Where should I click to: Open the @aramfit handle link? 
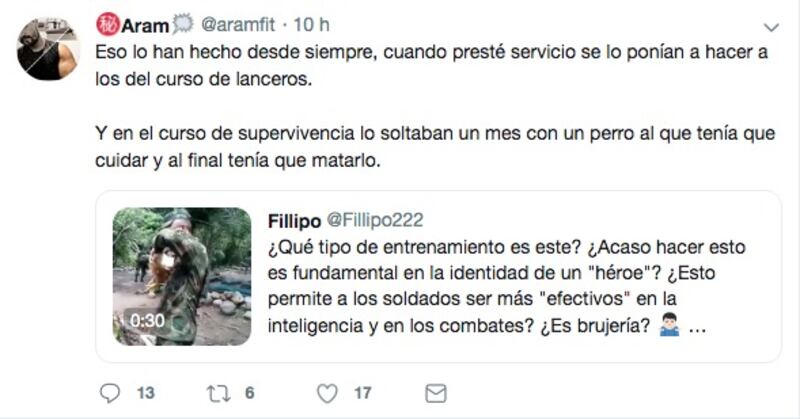pyautogui.click(x=238, y=24)
